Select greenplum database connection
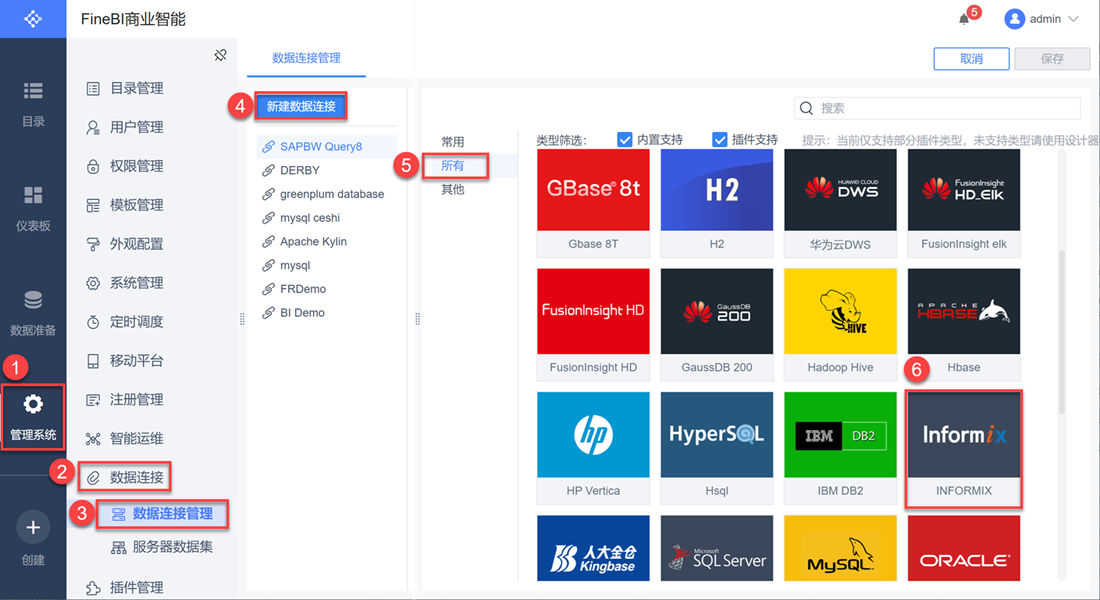Image resolution: width=1100 pixels, height=600 pixels. (326, 194)
